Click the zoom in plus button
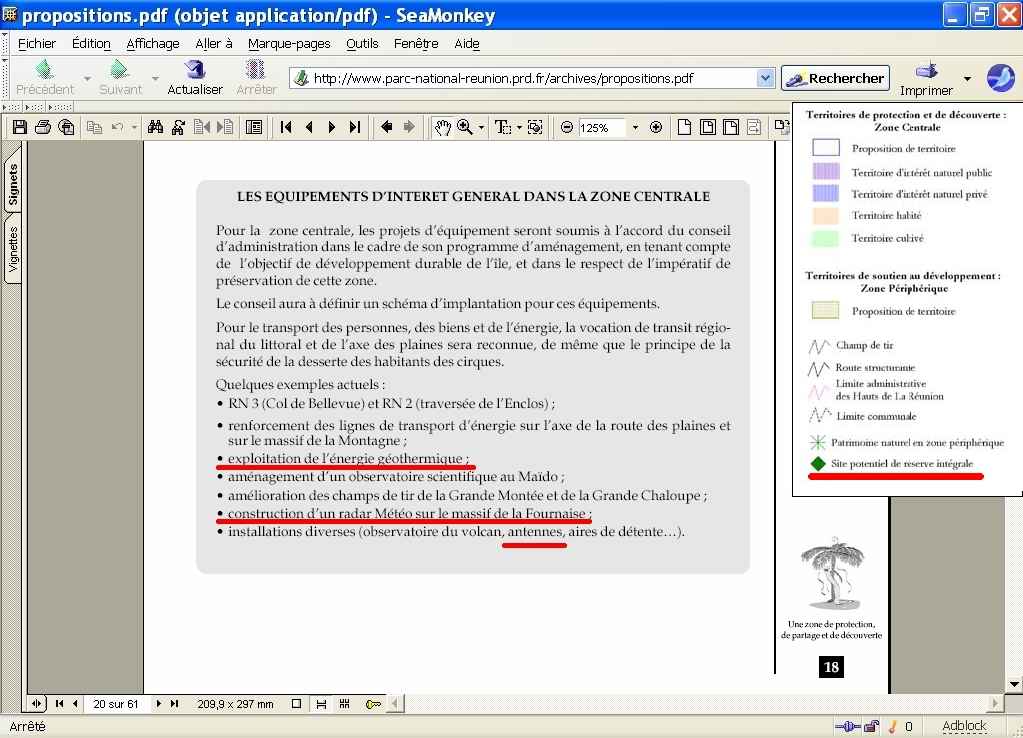Viewport: 1023px width, 738px height. click(x=656, y=127)
